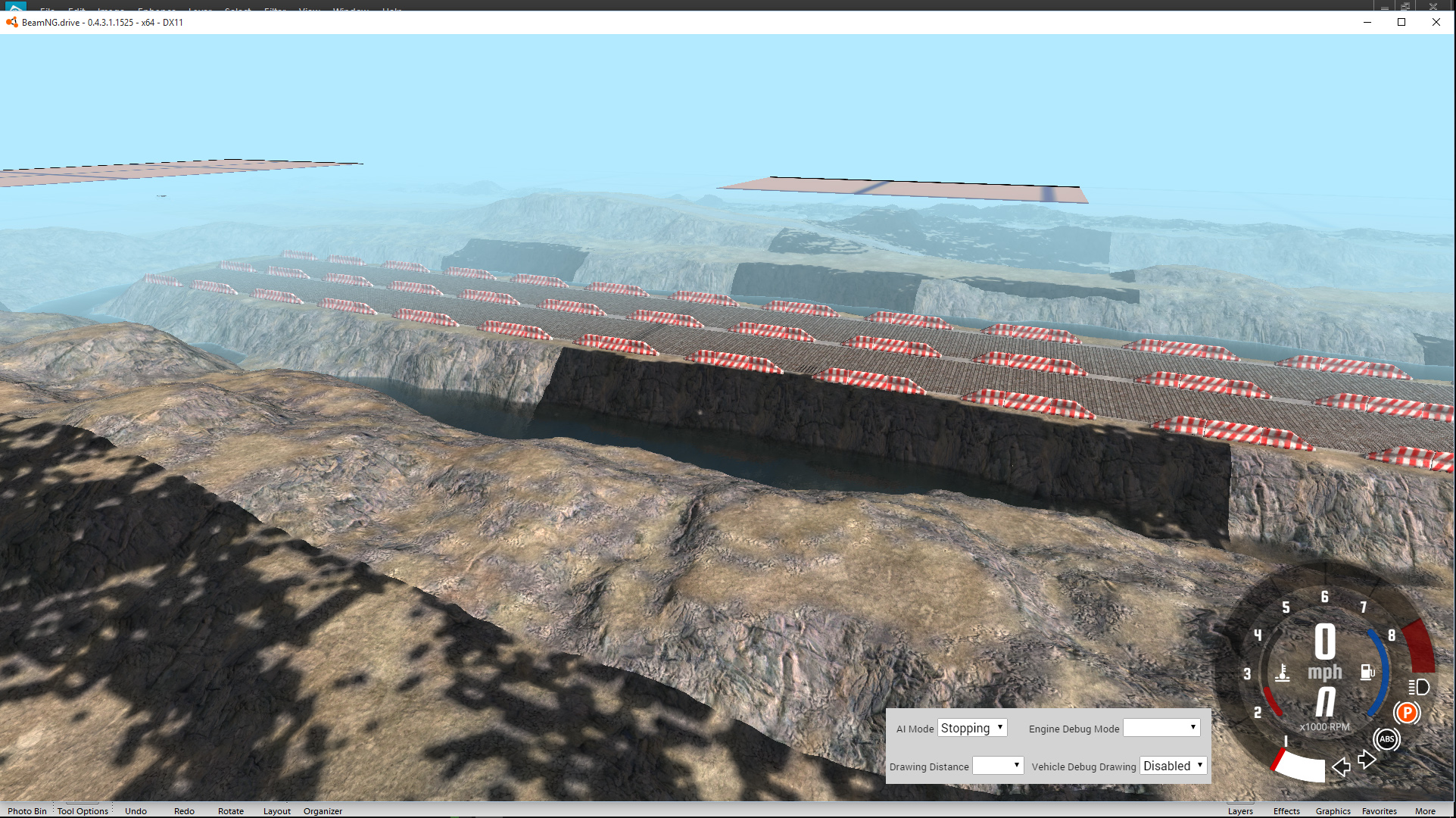Click the headlights high-beam indicator icon
1456x818 pixels.
pyautogui.click(x=1418, y=687)
